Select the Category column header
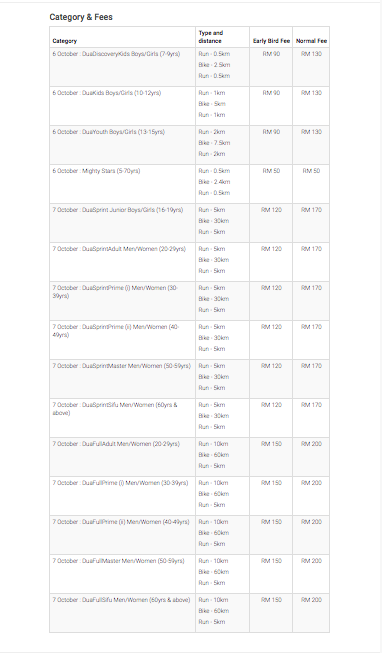 (x=65, y=41)
